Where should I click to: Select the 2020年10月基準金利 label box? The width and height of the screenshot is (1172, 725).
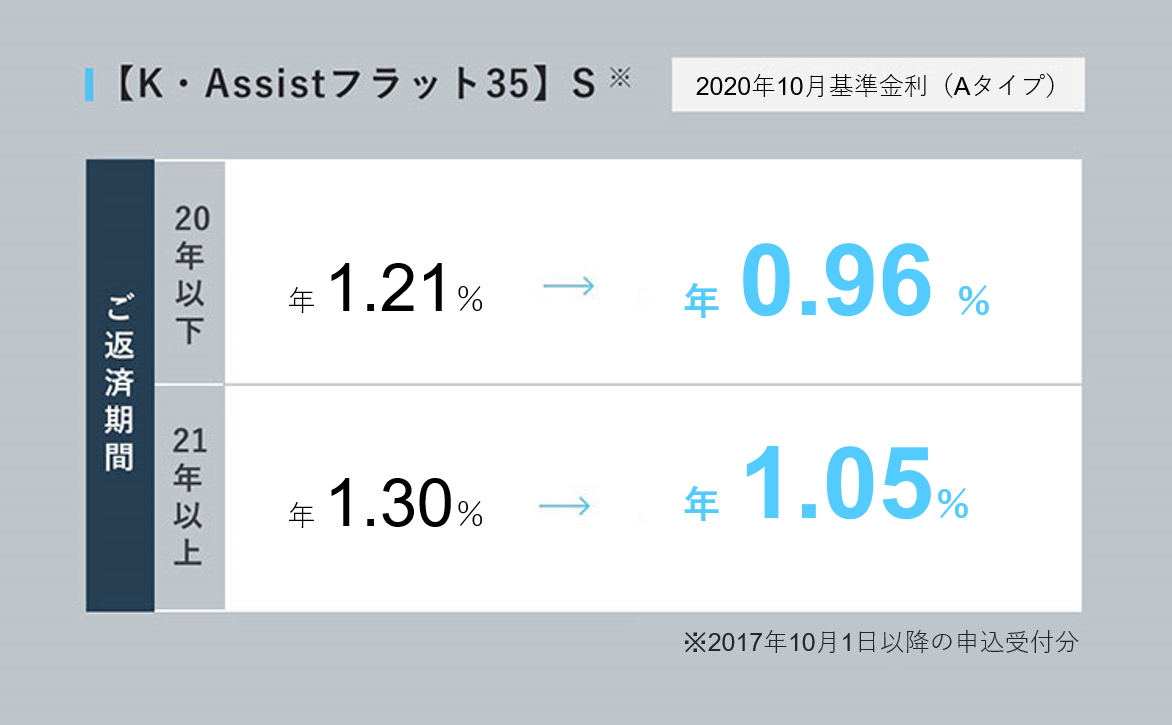click(878, 85)
